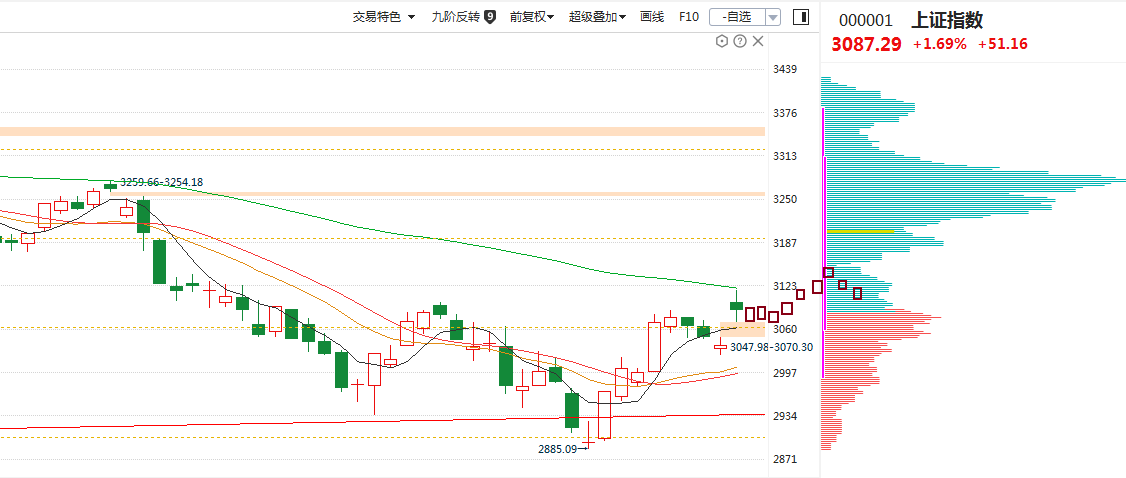Click the current price 3087.29
The height and width of the screenshot is (478, 1126).
point(866,44)
